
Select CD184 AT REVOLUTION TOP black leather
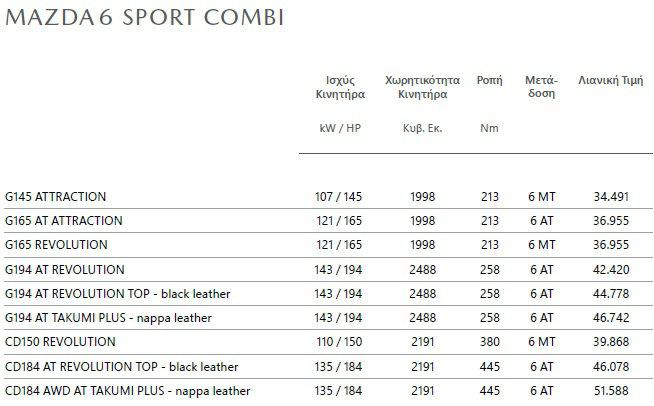point(121,367)
